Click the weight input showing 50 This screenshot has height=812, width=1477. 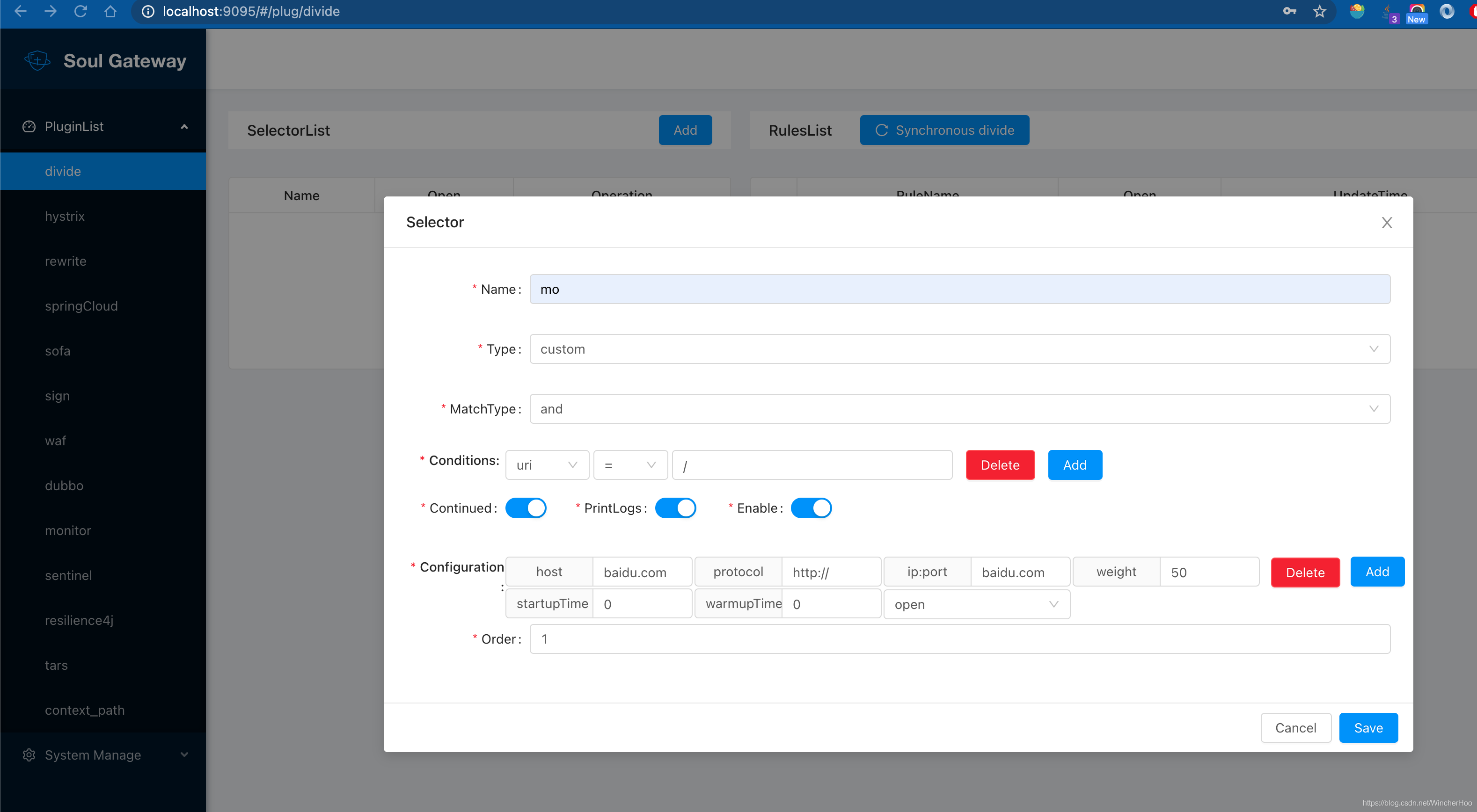pyautogui.click(x=1209, y=572)
